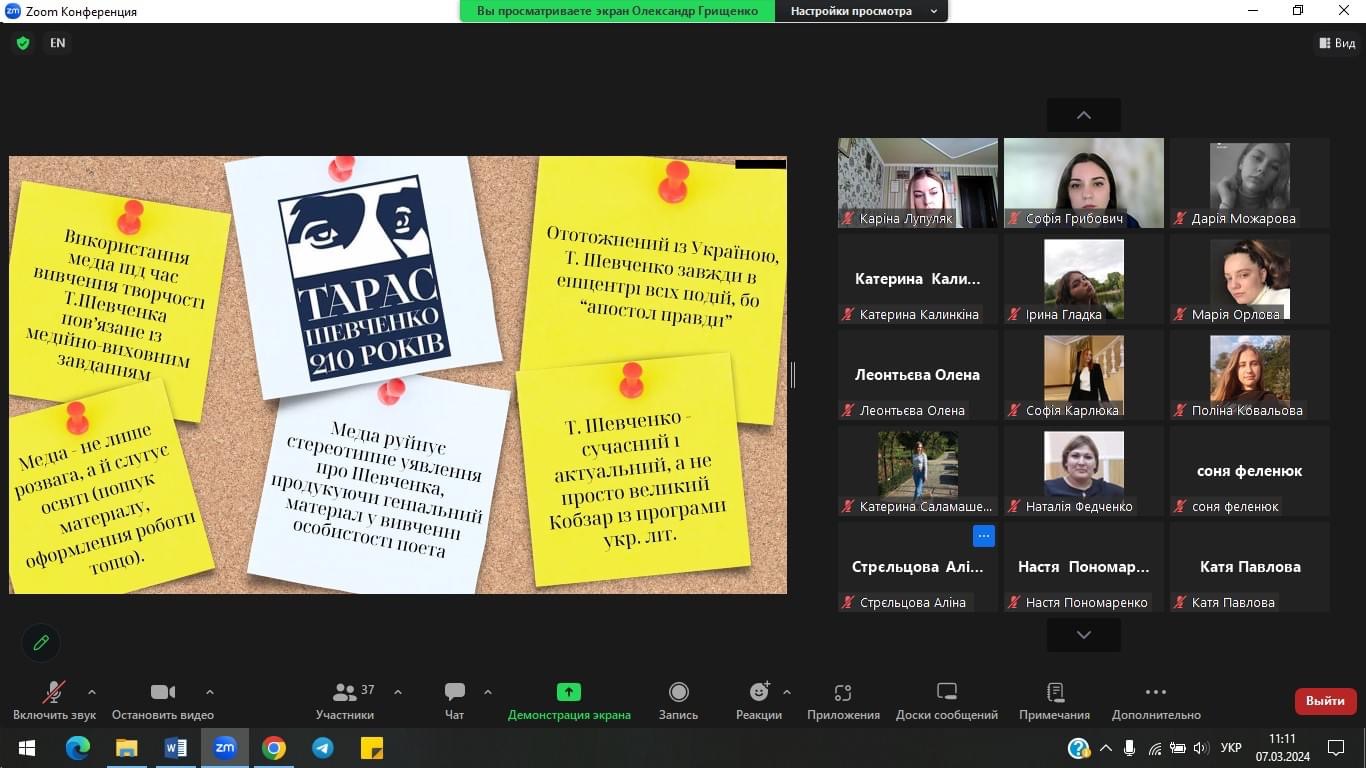Select Марія Орлова participant tile

pyautogui.click(x=1250, y=279)
